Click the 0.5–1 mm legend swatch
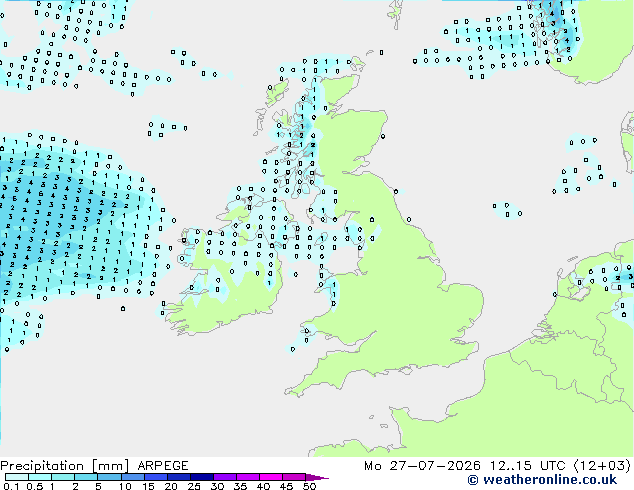Viewport: 634px width, 490px height. point(40,477)
